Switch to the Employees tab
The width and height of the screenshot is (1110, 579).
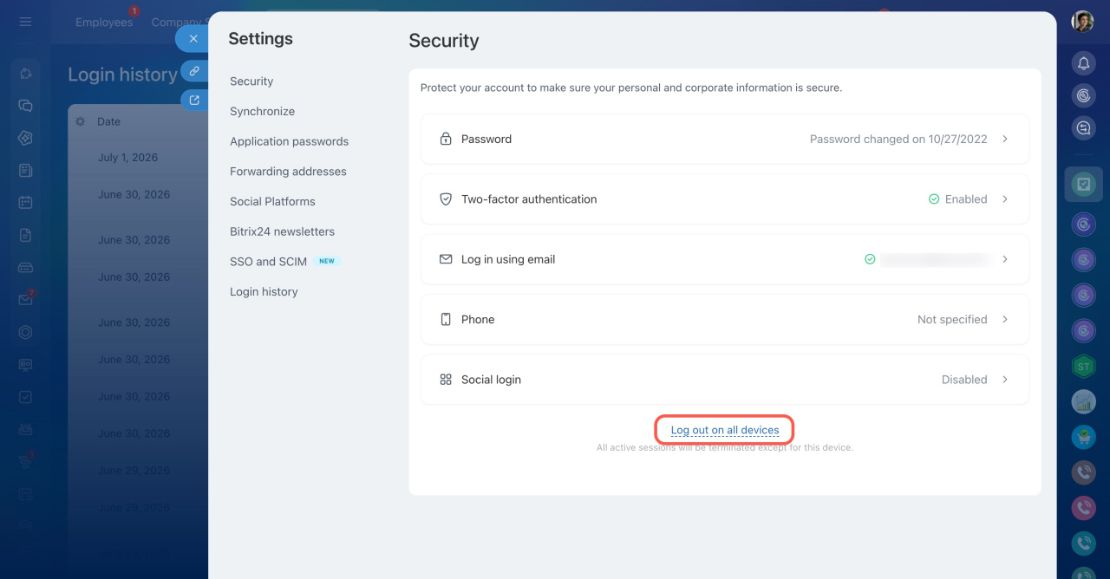pos(104,22)
